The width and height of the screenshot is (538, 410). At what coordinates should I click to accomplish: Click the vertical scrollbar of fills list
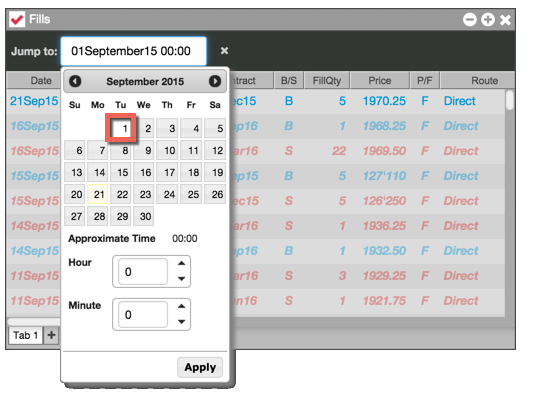click(x=510, y=202)
